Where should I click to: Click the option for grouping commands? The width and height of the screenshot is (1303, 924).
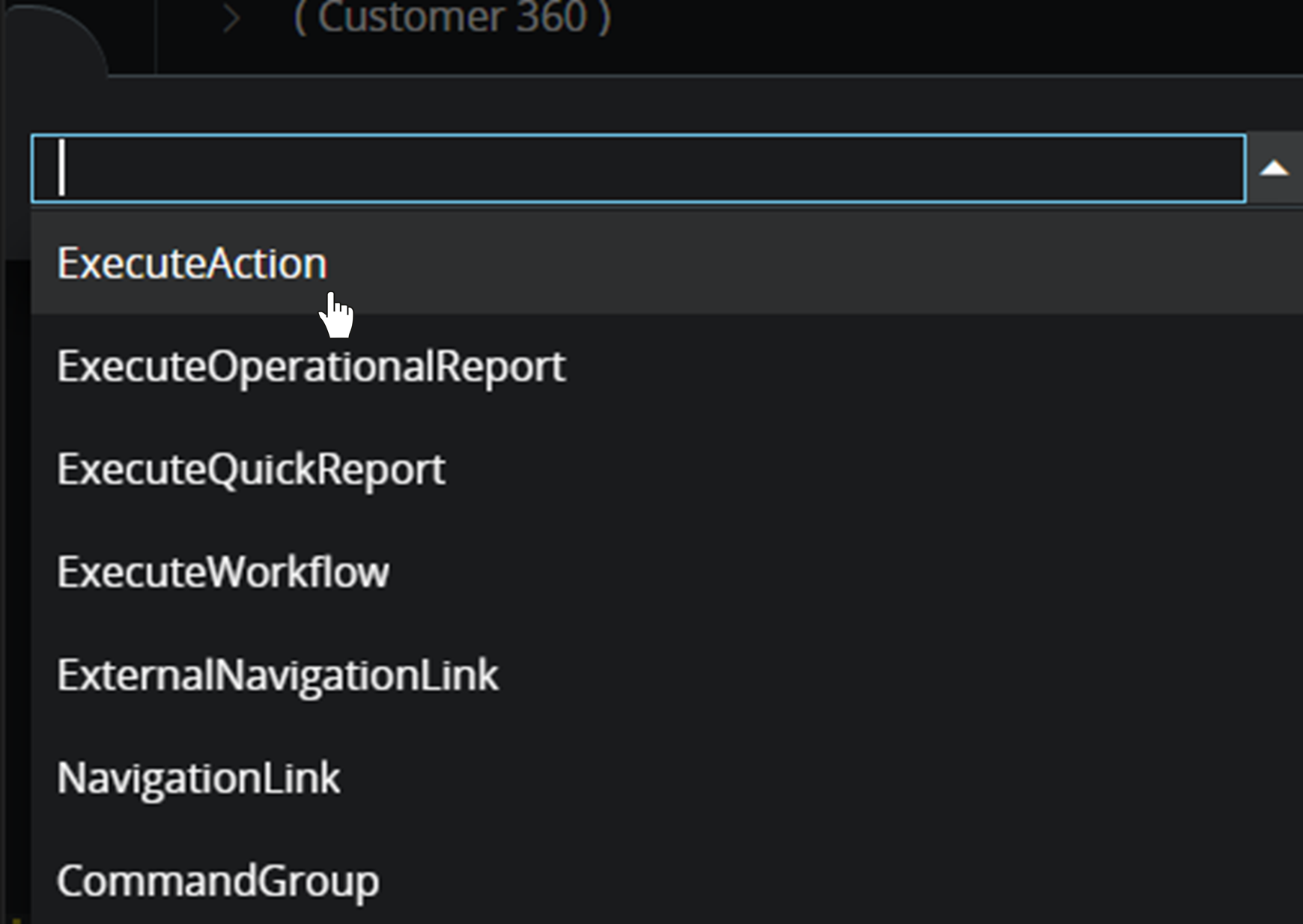218,881
